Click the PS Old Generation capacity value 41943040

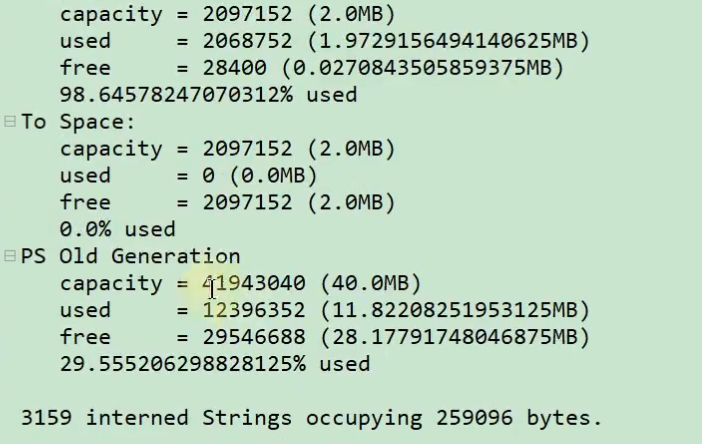(x=253, y=283)
